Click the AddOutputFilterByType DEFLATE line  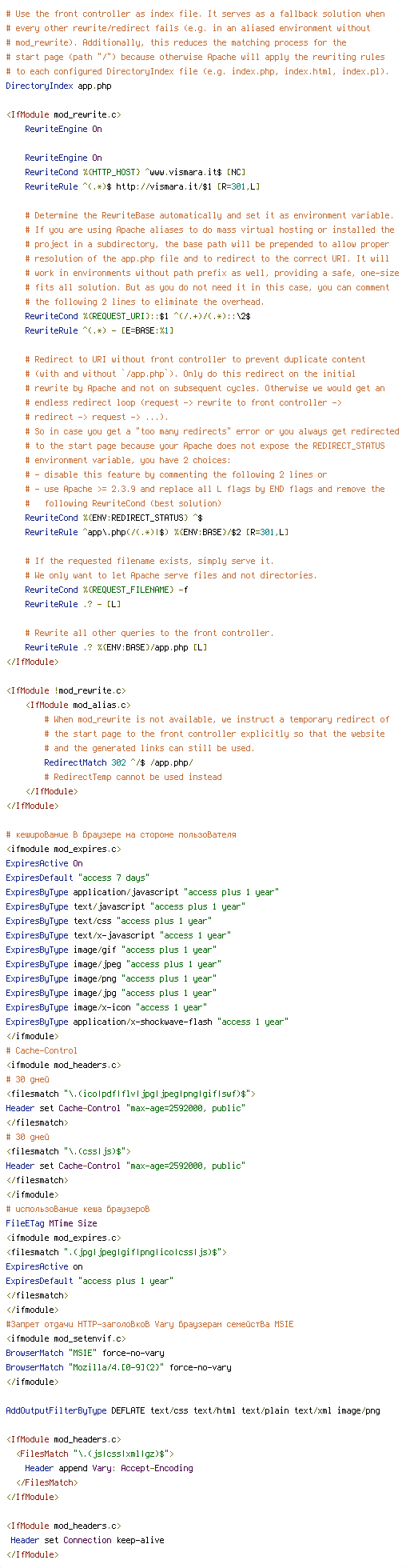coord(193,1410)
